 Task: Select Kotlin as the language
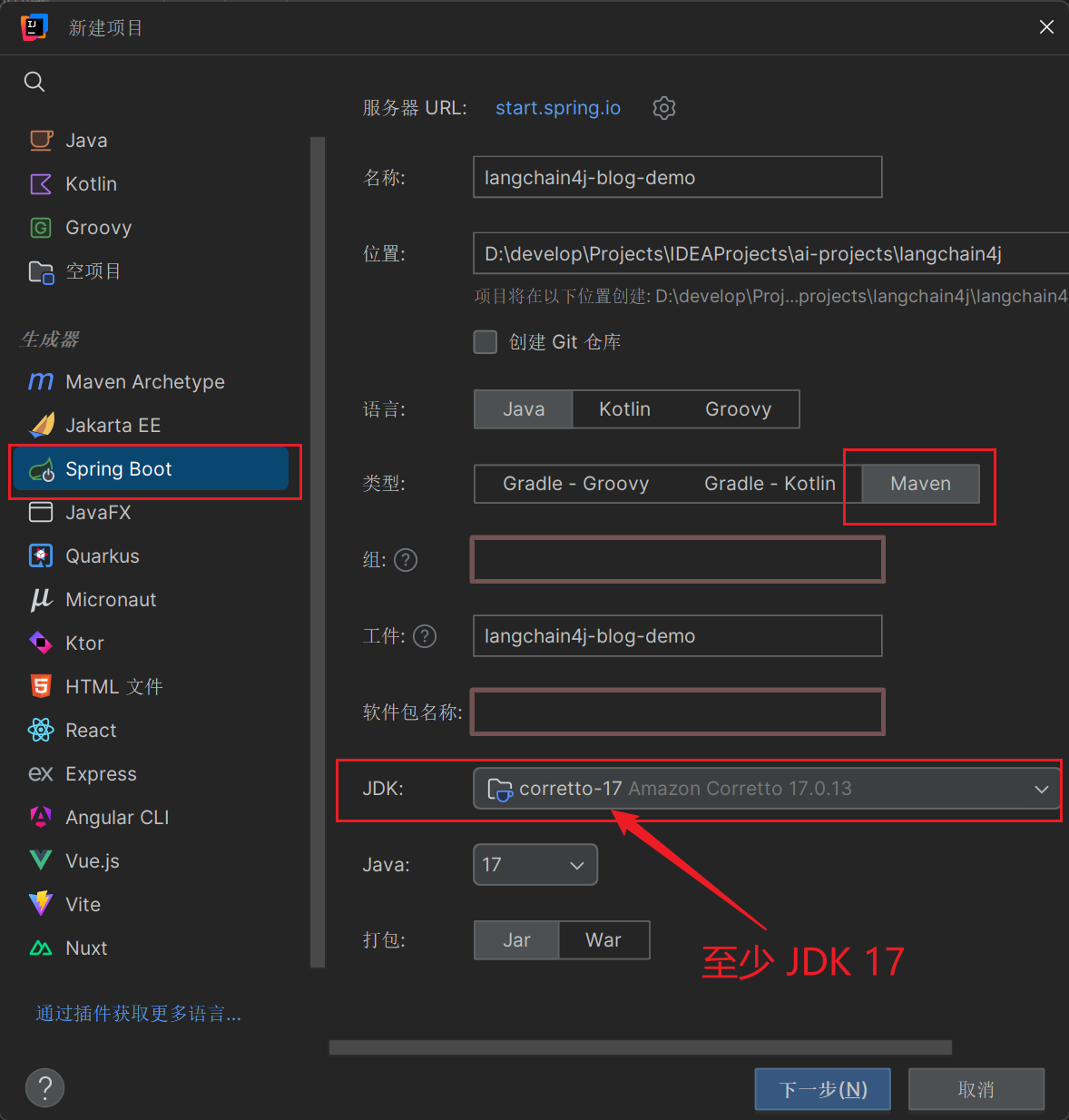pos(624,409)
